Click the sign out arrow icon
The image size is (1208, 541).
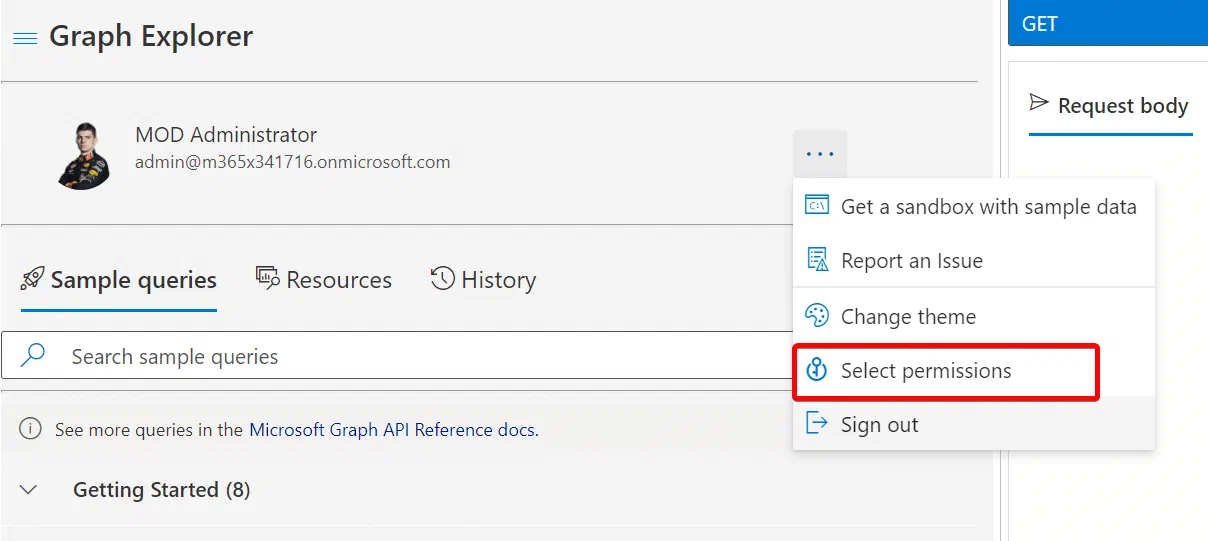[x=817, y=424]
